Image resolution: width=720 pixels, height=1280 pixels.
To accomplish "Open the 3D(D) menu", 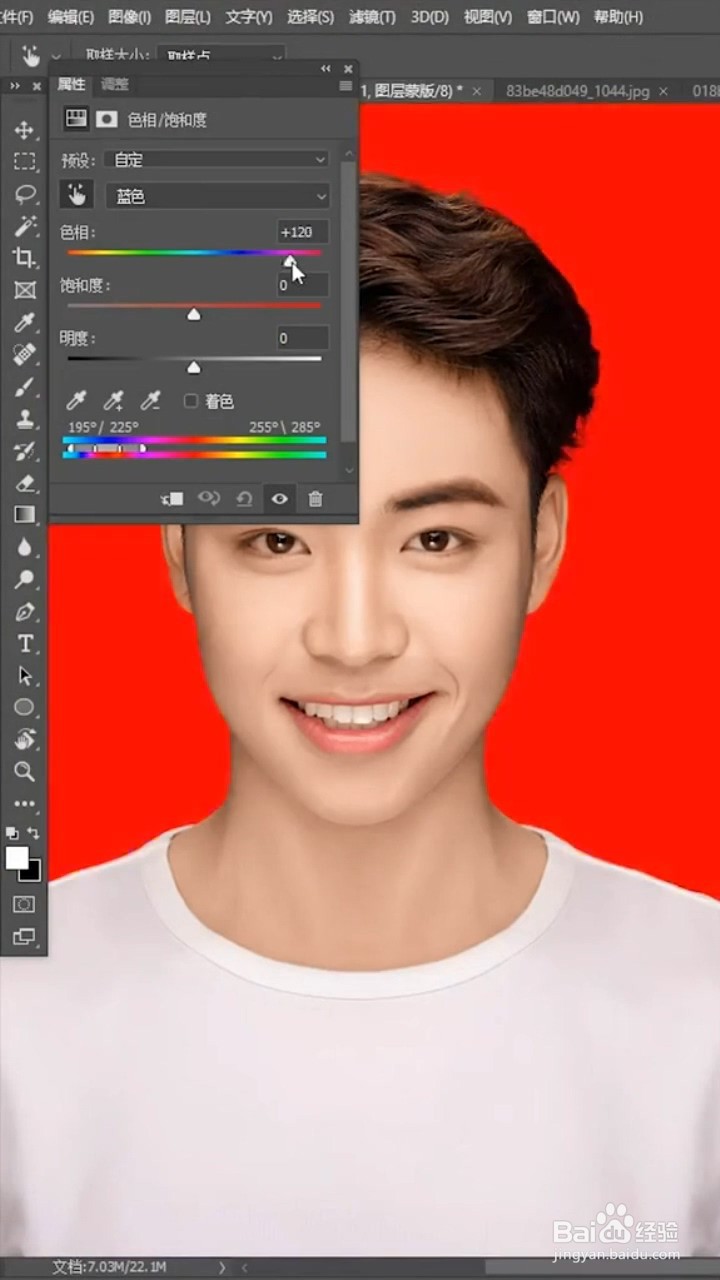I will tap(430, 17).
